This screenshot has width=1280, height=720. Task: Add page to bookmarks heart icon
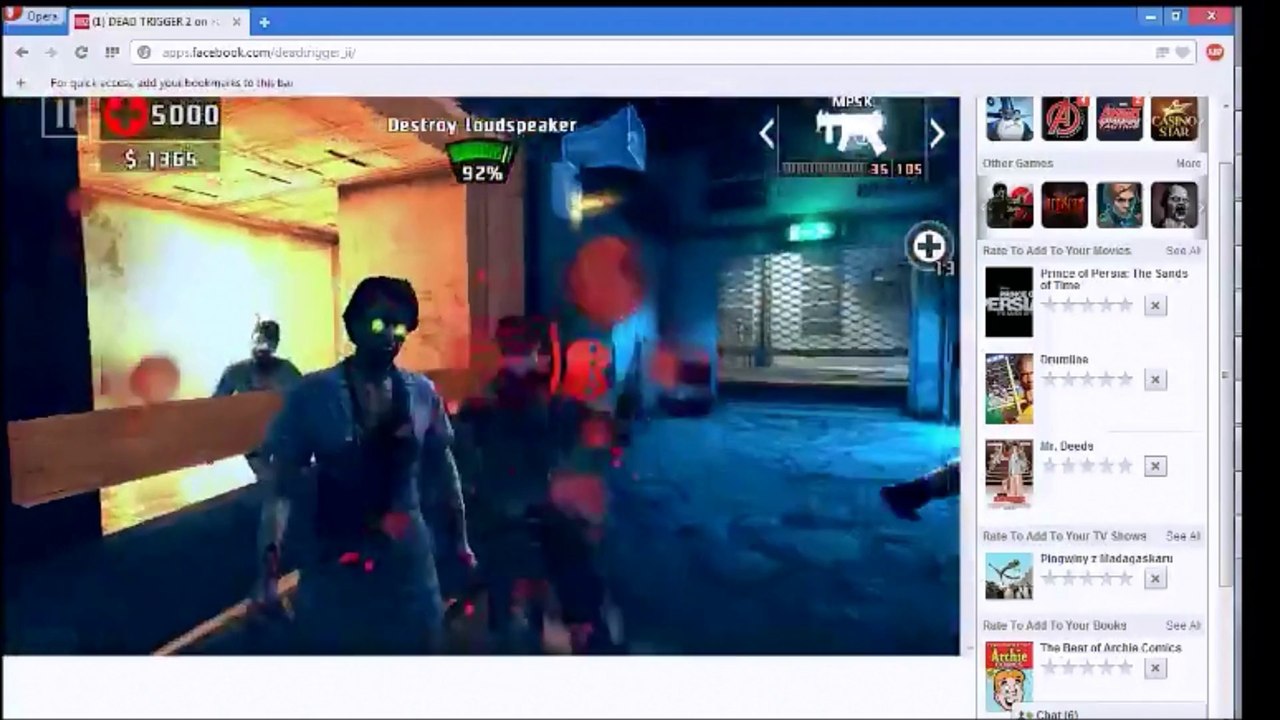point(1182,52)
